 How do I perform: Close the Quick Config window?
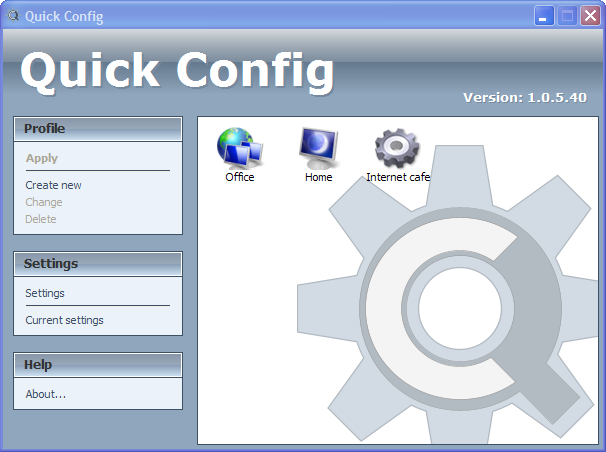[x=590, y=16]
